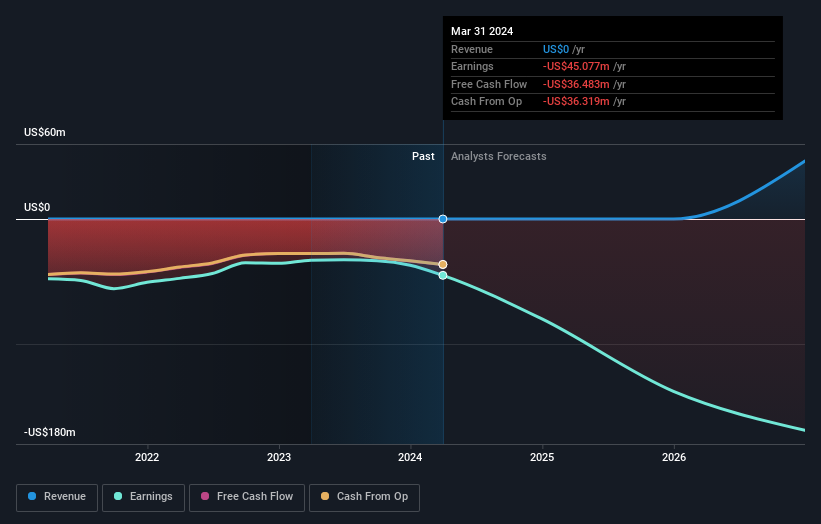Click the 2025 x-axis label

tap(542, 457)
